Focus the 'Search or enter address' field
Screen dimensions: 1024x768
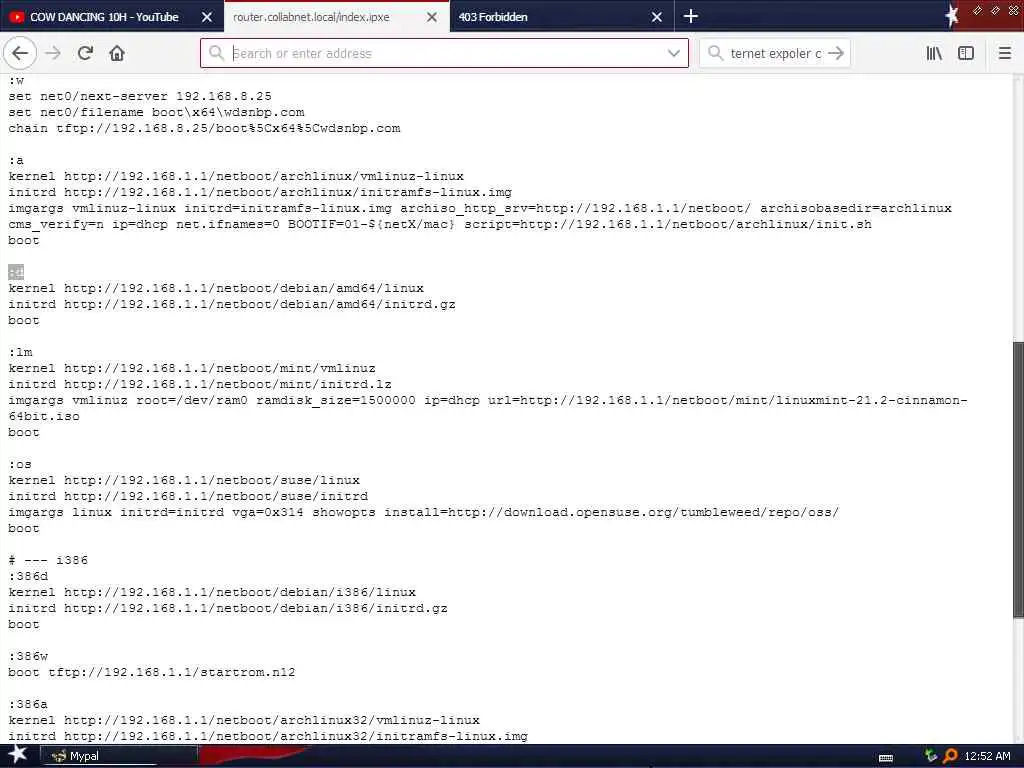coord(444,53)
